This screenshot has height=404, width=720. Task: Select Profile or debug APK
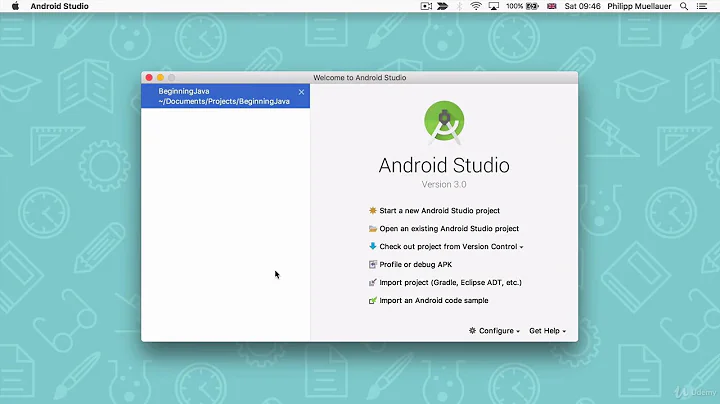click(416, 264)
